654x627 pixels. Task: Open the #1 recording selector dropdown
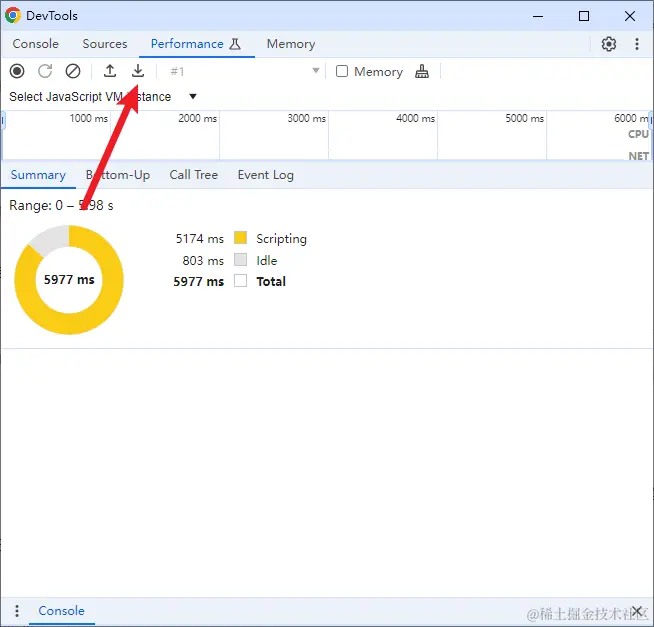click(245, 71)
